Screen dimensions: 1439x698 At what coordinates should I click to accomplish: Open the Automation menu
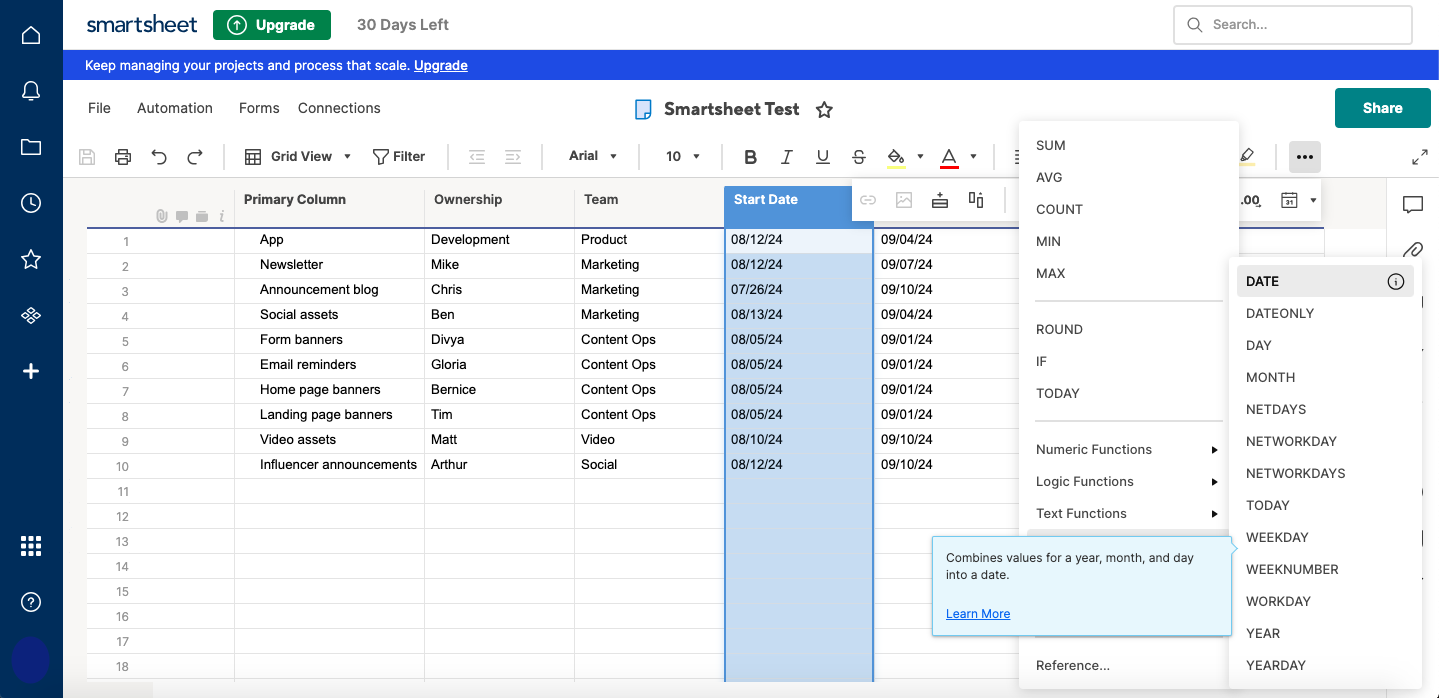click(175, 108)
